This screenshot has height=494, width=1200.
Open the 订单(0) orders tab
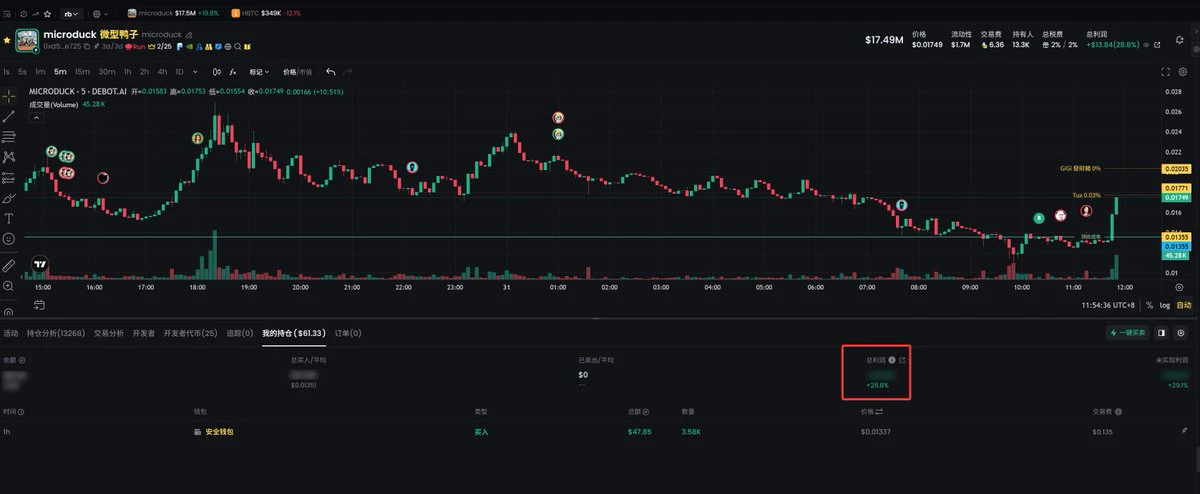pyautogui.click(x=348, y=332)
